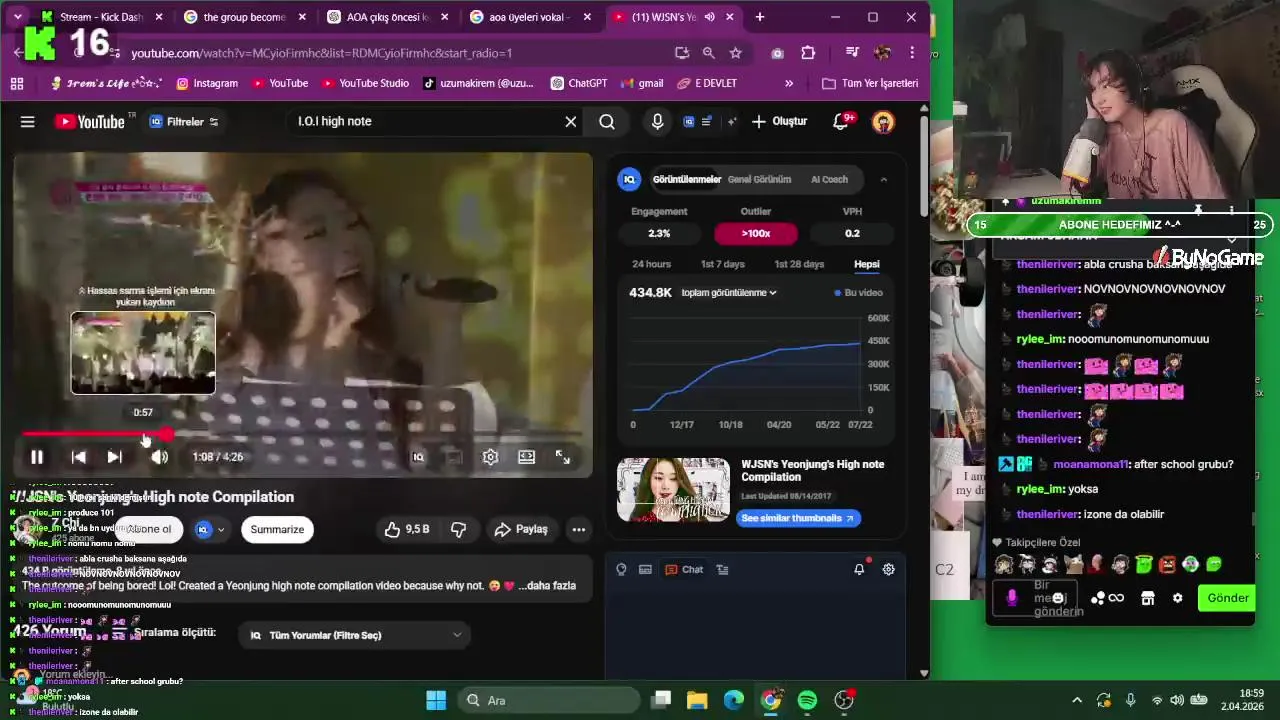
Task: Like the video with 9,5 B likes
Action: pos(406,529)
